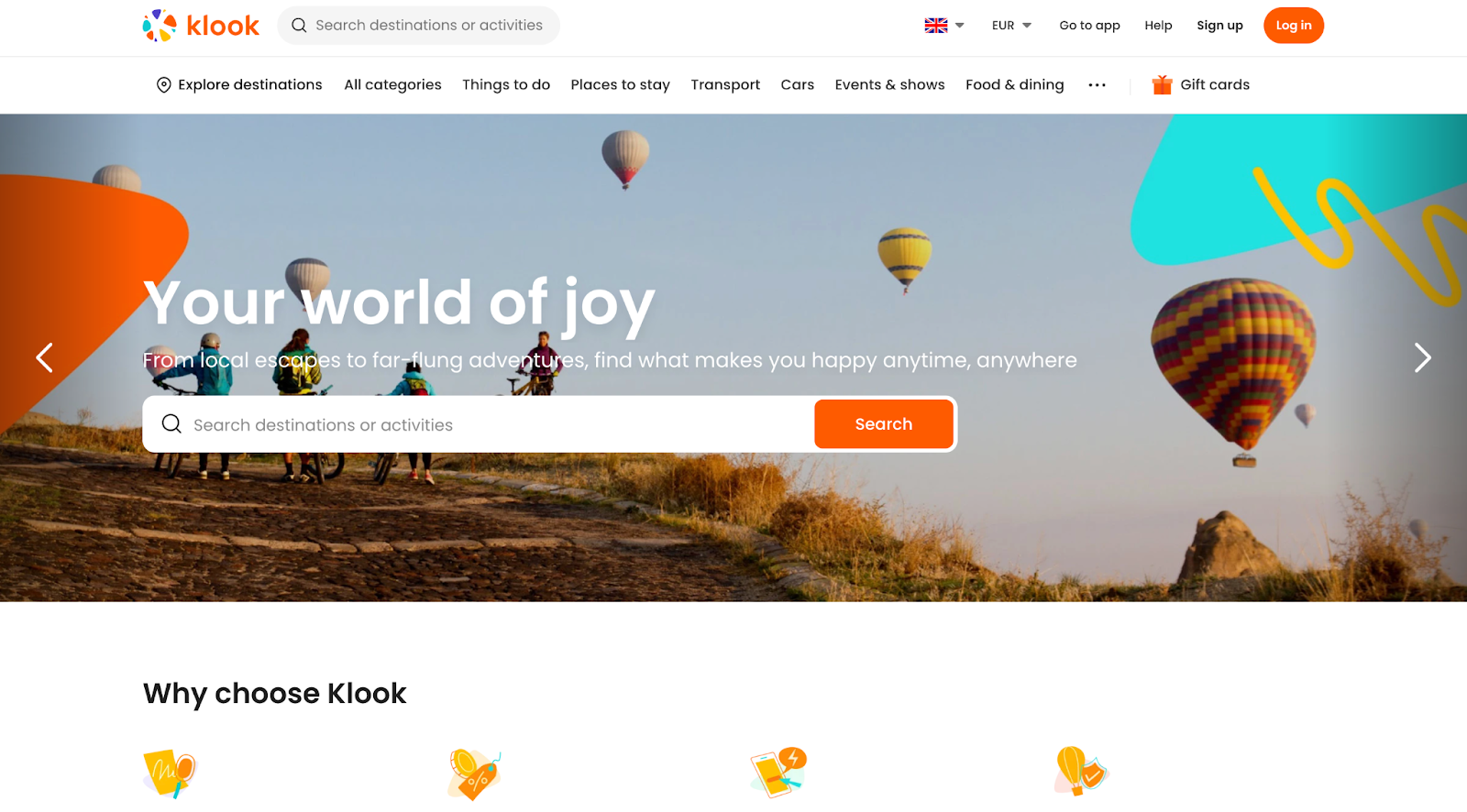Image resolution: width=1467 pixels, height=812 pixels.
Task: Click the magnifier in the hero search box
Action: [171, 423]
